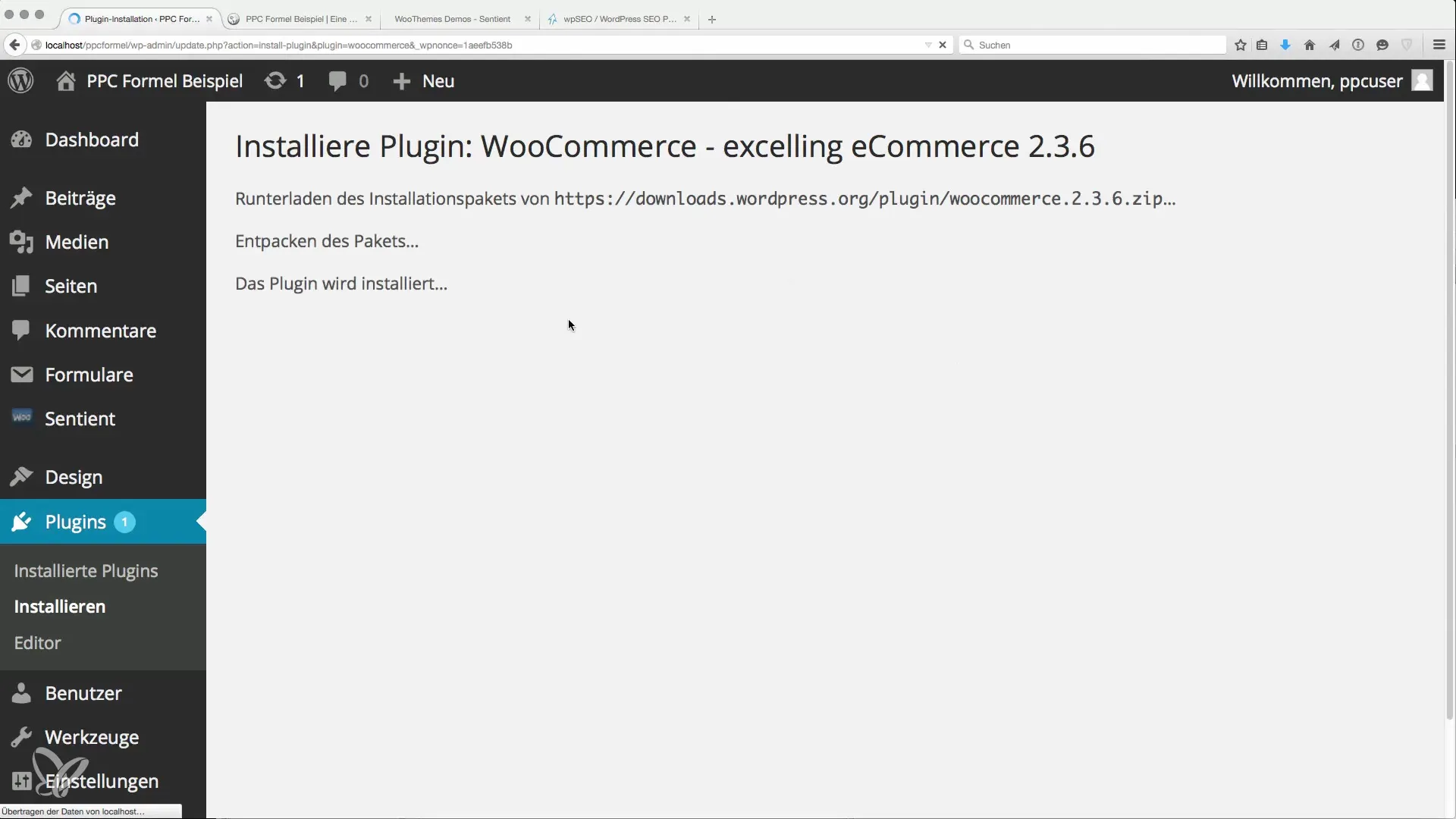Stop page loading with X button
This screenshot has width=1456, height=819.
coord(943,45)
